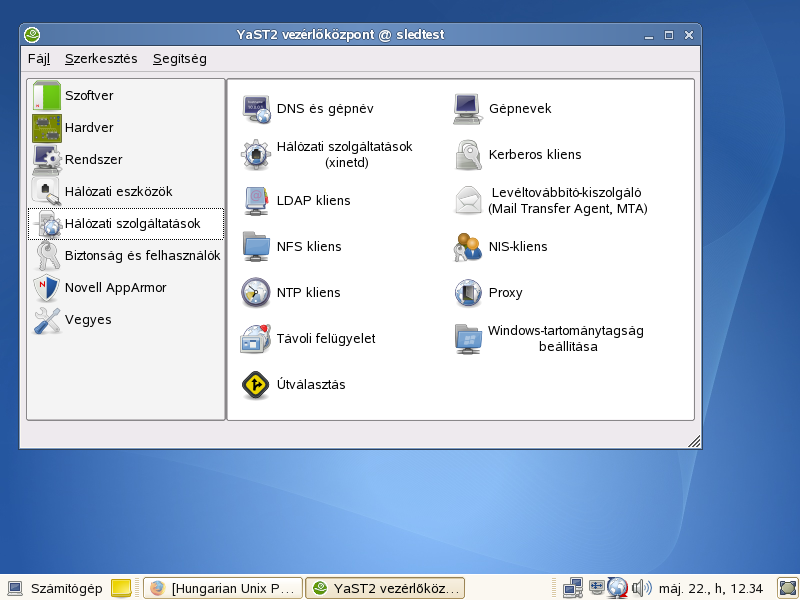The image size is (800, 600).
Task: Open the Számítógép main menu on the panel
Action: pos(55,588)
